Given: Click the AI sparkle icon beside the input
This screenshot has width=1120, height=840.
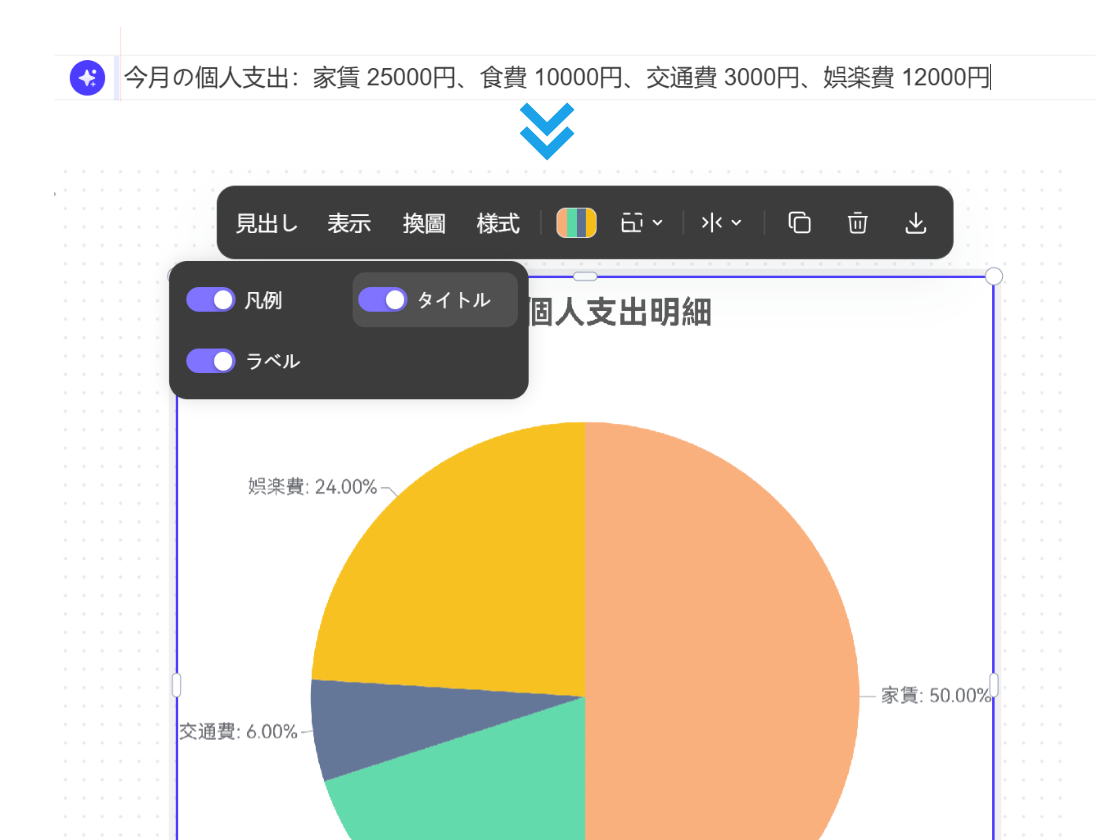Looking at the screenshot, I should pyautogui.click(x=87, y=77).
